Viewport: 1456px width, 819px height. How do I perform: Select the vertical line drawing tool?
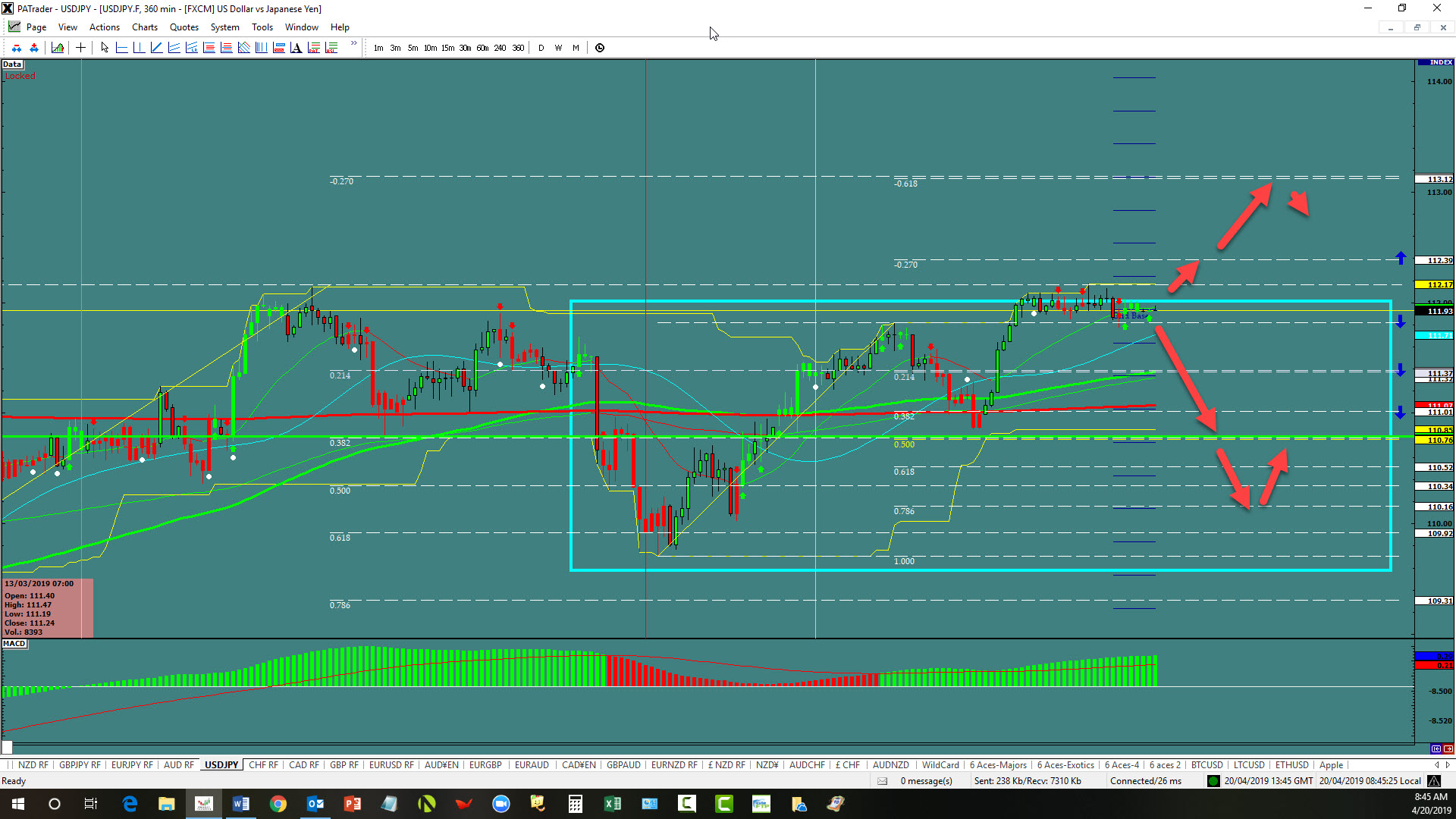pyautogui.click(x=139, y=48)
